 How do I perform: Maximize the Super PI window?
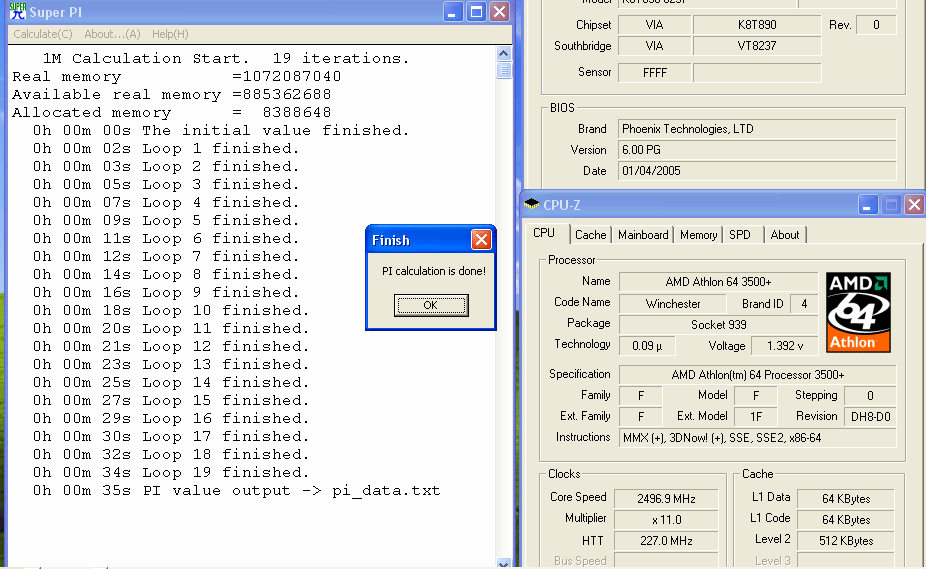(476, 11)
